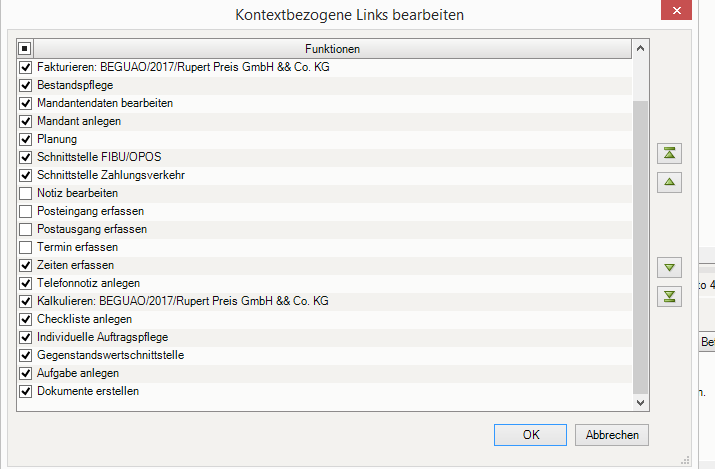Image resolution: width=715 pixels, height=469 pixels.
Task: Uncheck the Dokumente erstellen checkbox
Action: [26, 391]
